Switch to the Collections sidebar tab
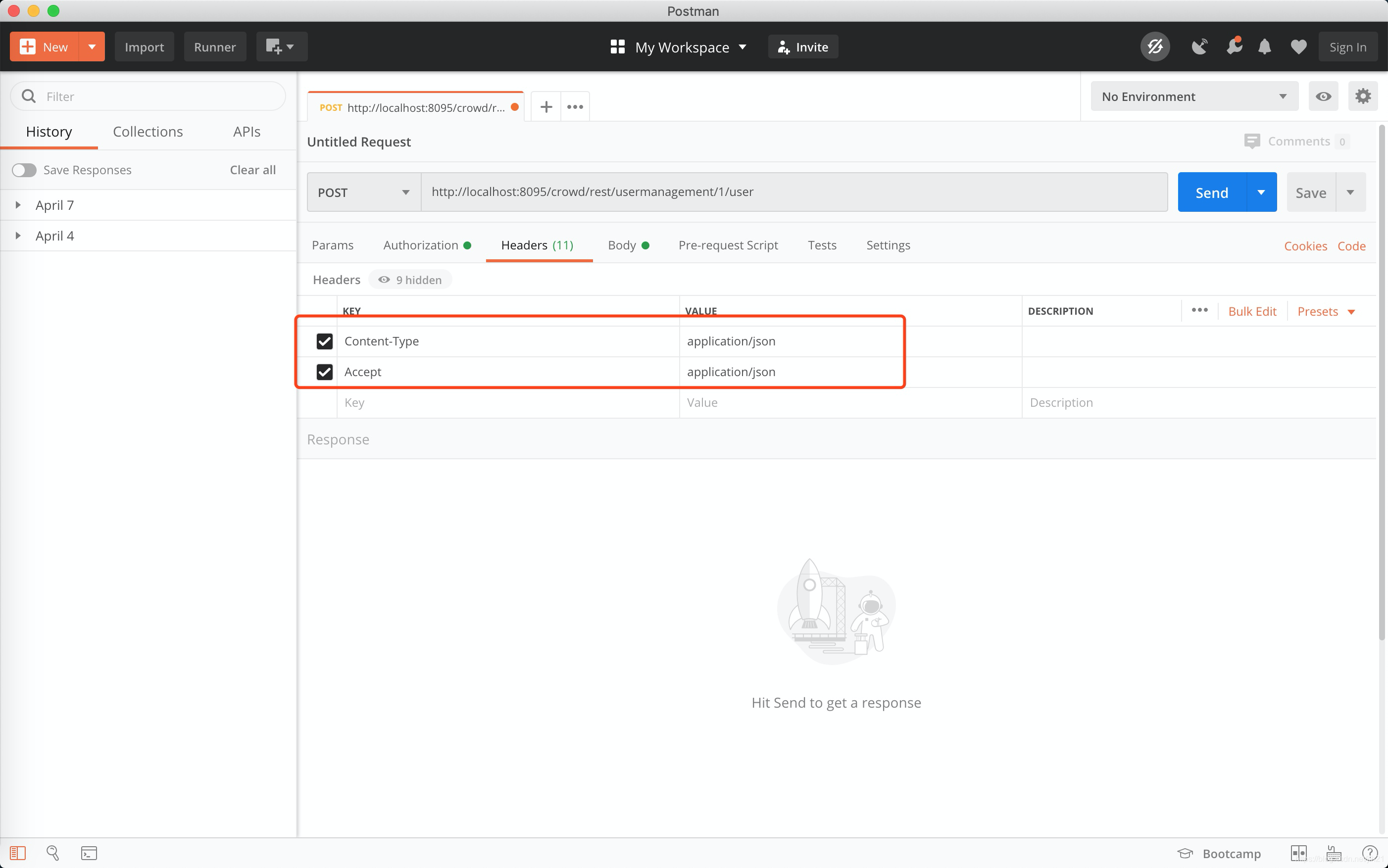The height and width of the screenshot is (868, 1388). point(148,132)
